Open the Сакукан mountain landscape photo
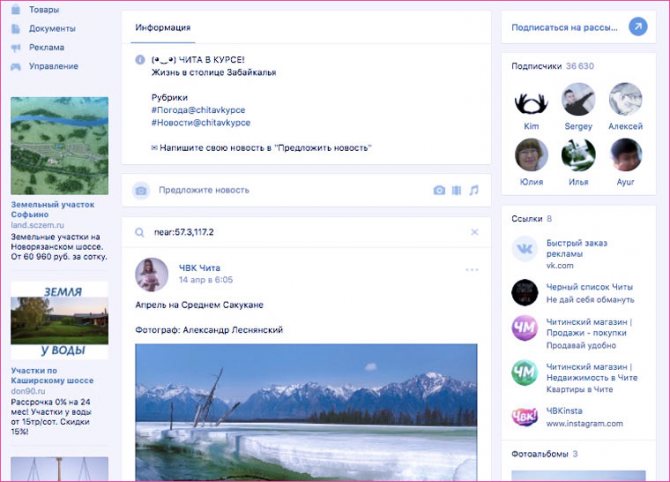 [306, 412]
